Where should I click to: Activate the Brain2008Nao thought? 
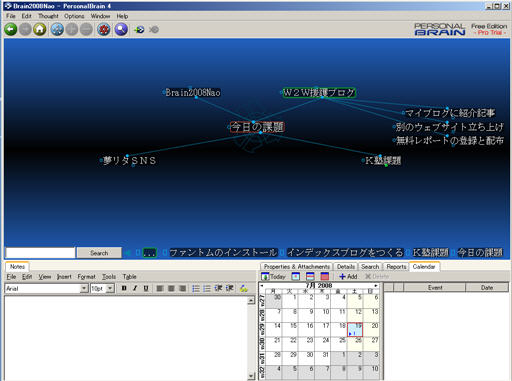(x=193, y=93)
